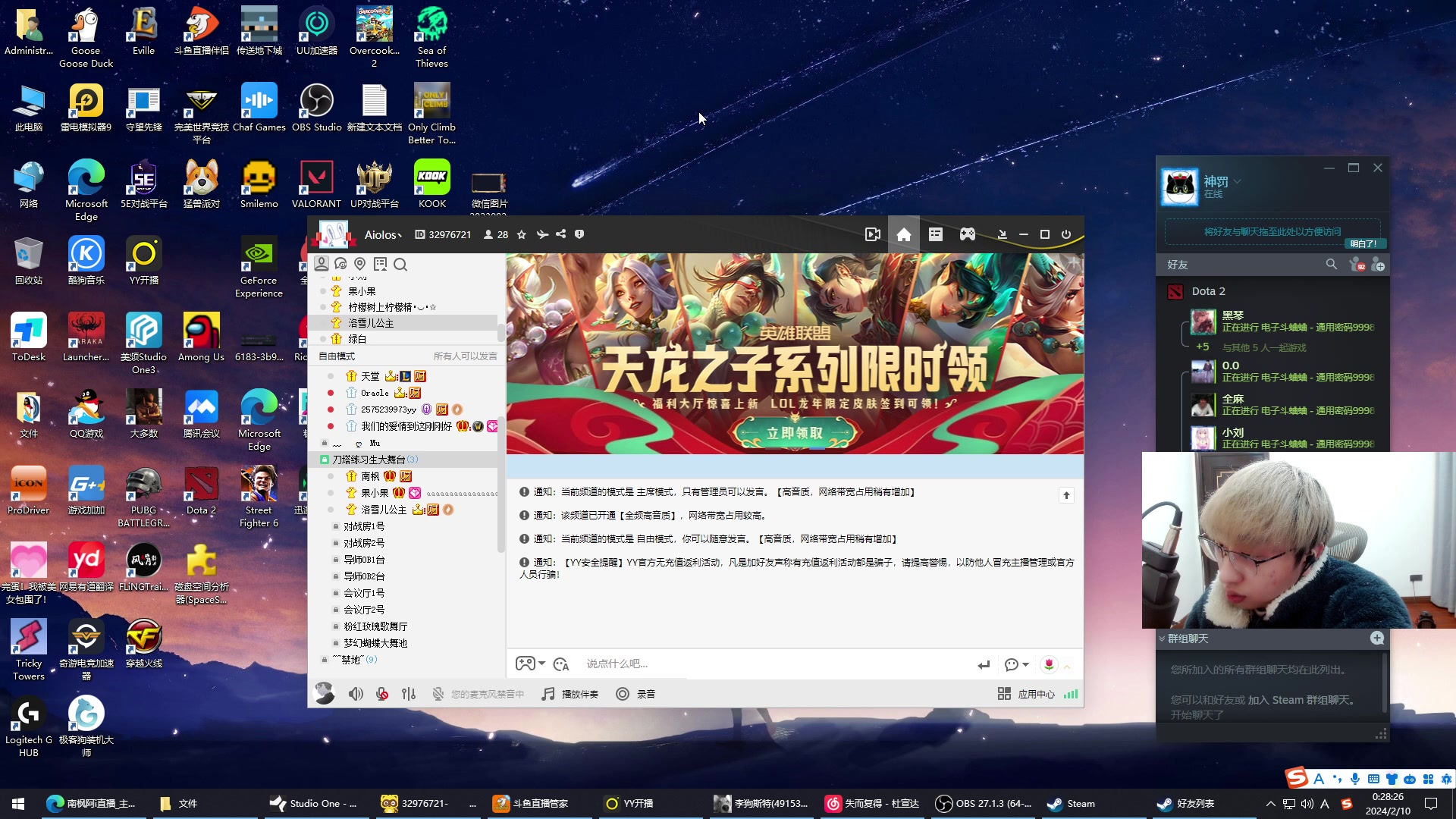Send a flower gift with the rose icon
Image resolution: width=1456 pixels, height=819 pixels.
click(x=1049, y=664)
